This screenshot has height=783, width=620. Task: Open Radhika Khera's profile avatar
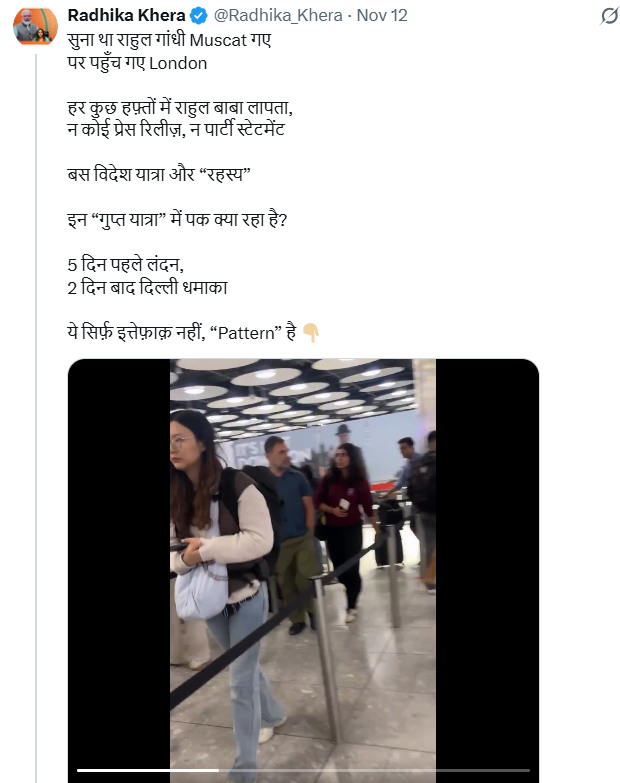35,24
